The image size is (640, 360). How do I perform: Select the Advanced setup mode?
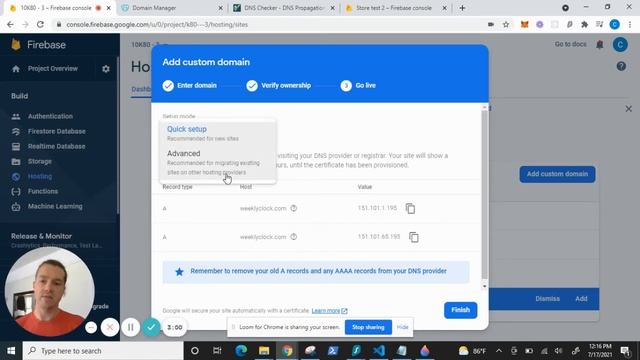pyautogui.click(x=218, y=162)
